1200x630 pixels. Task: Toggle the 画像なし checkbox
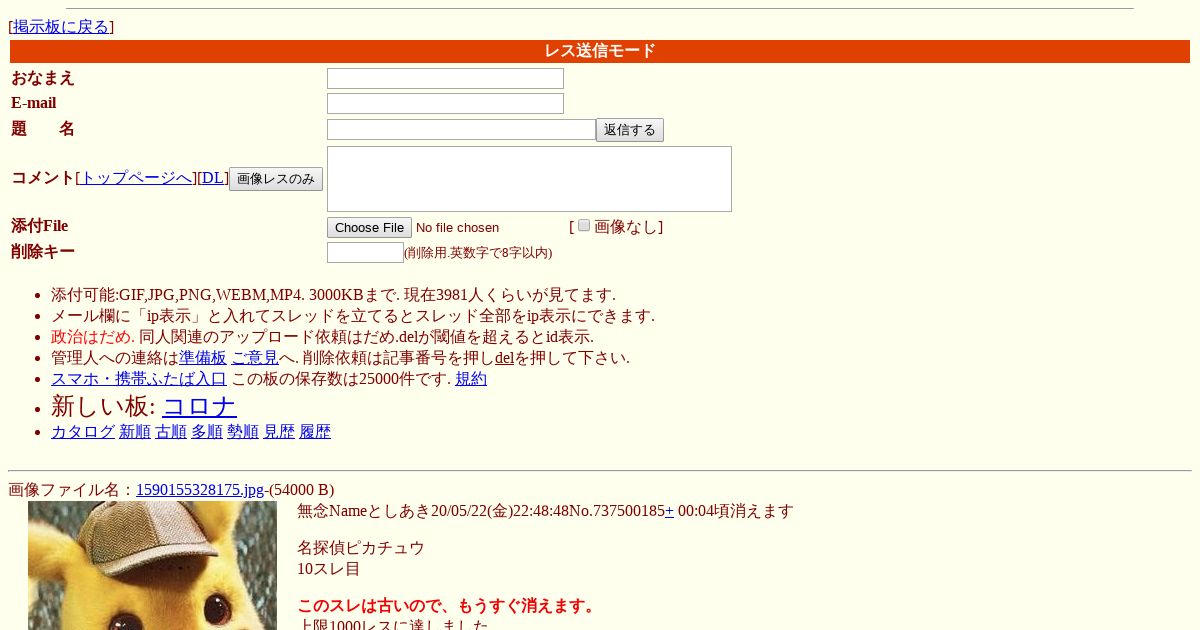[584, 225]
